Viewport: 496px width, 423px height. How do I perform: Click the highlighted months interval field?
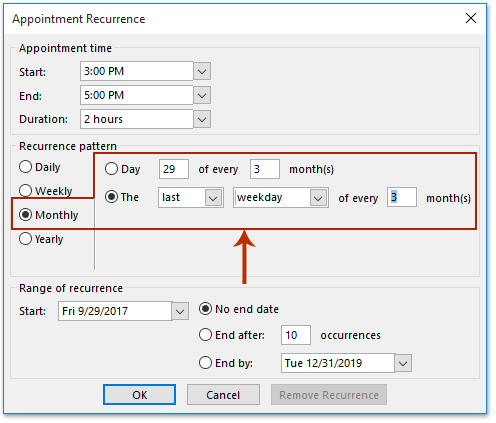coord(402,197)
